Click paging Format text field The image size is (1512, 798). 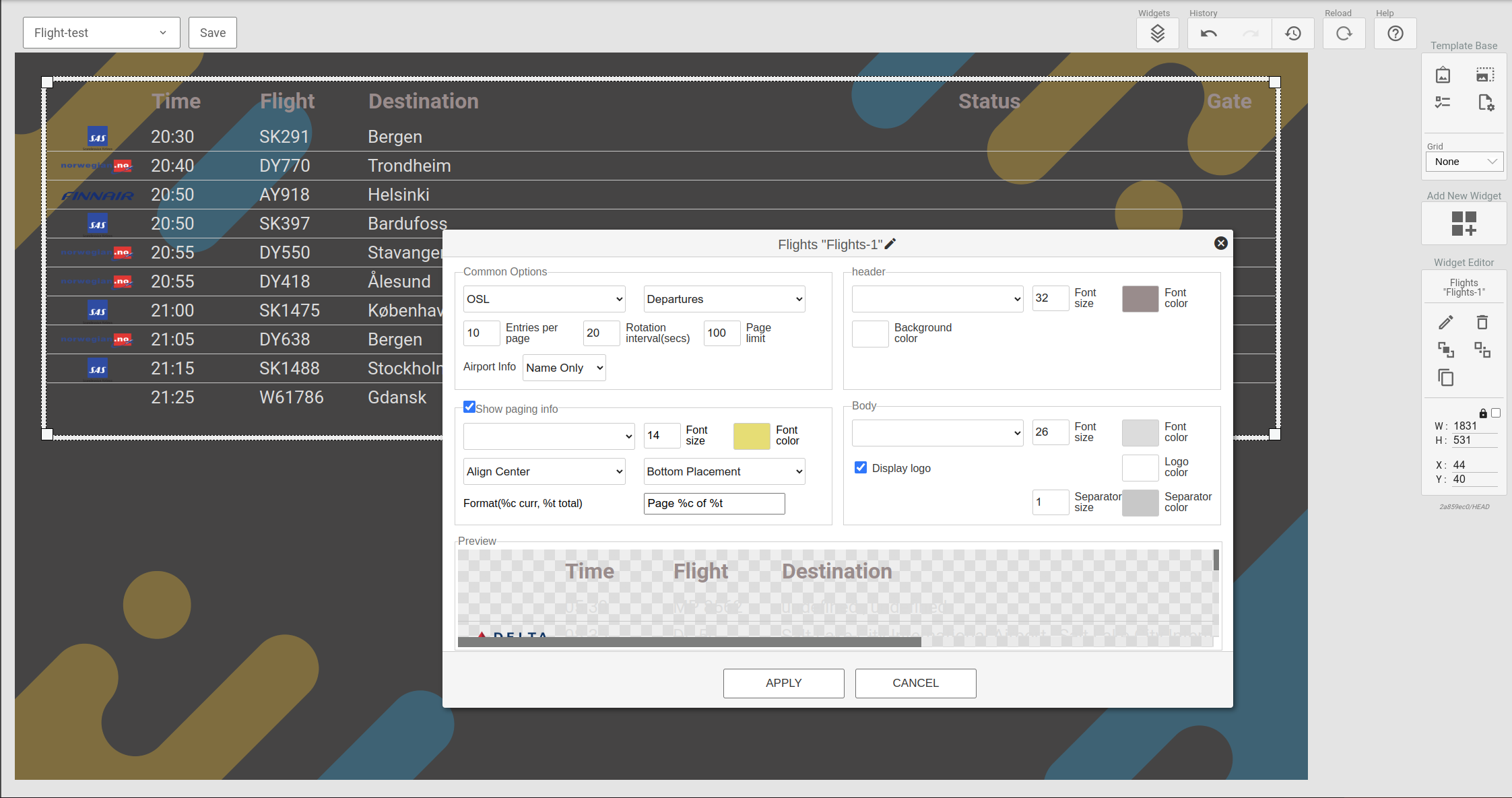click(715, 503)
